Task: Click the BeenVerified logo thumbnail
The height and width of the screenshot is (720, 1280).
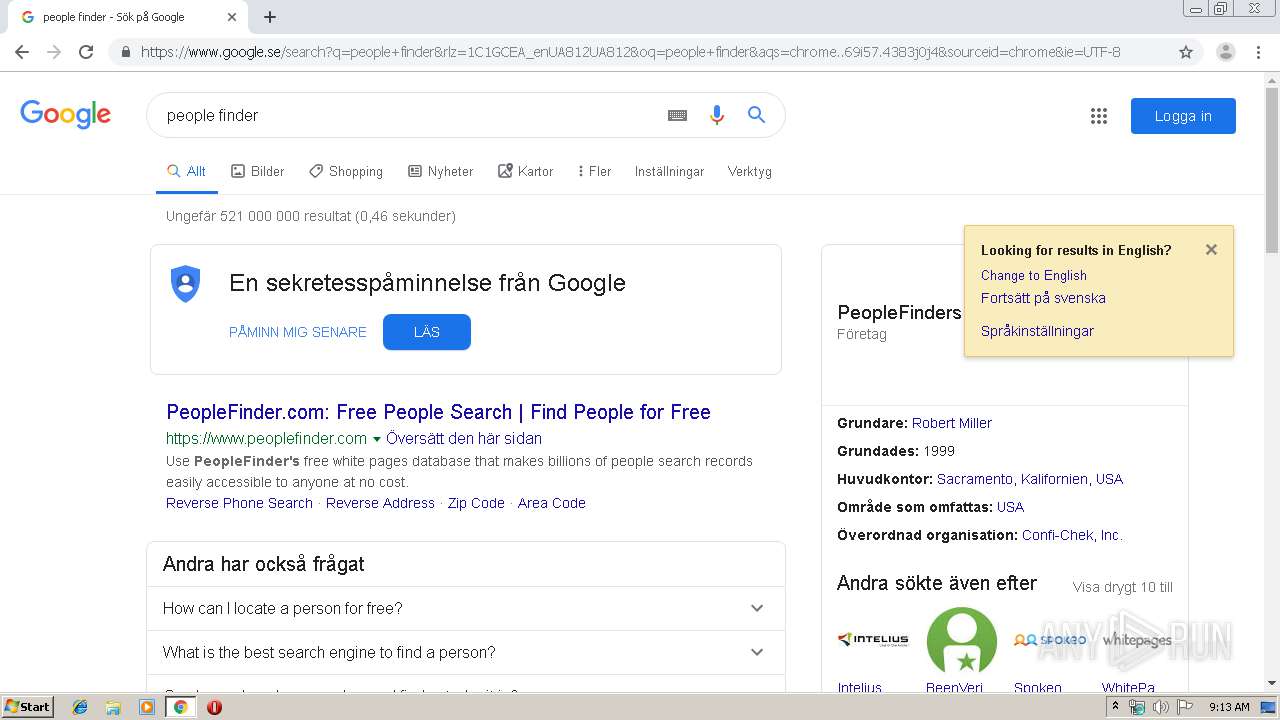Action: (962, 640)
